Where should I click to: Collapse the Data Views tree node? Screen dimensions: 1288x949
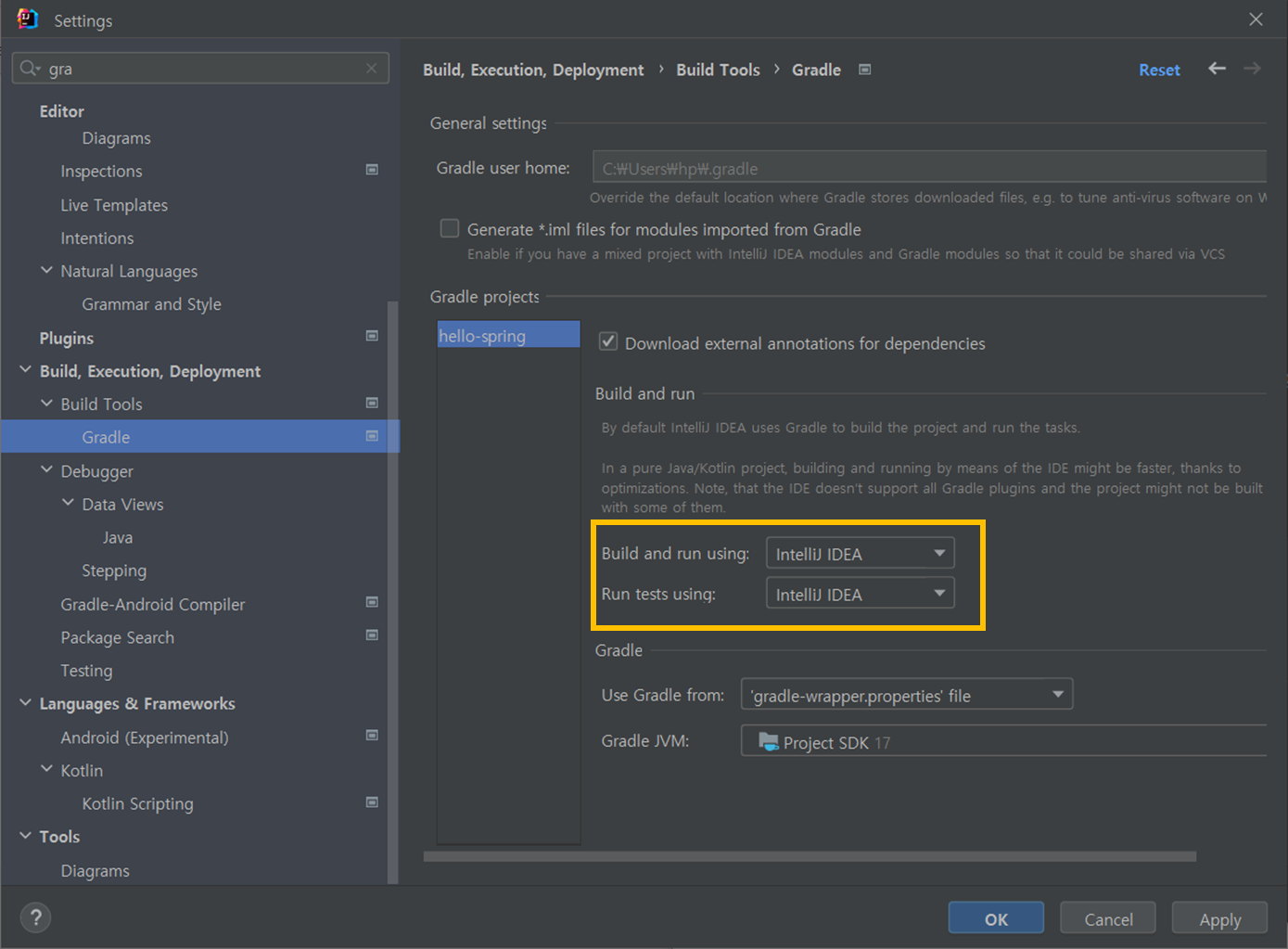(68, 503)
